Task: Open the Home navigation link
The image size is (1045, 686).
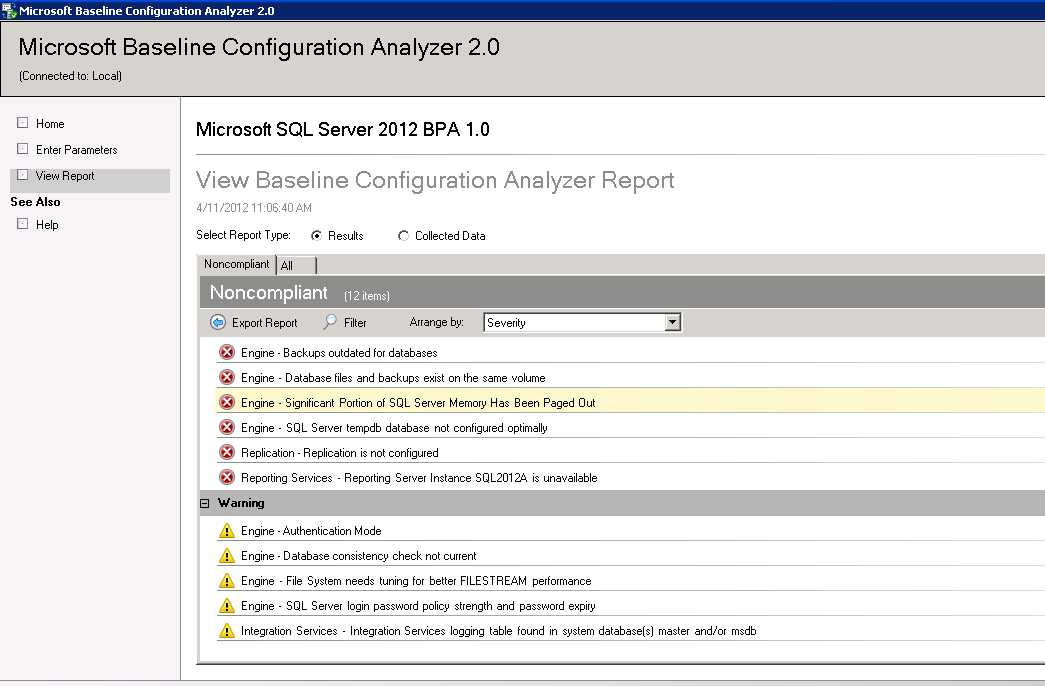Action: [50, 124]
